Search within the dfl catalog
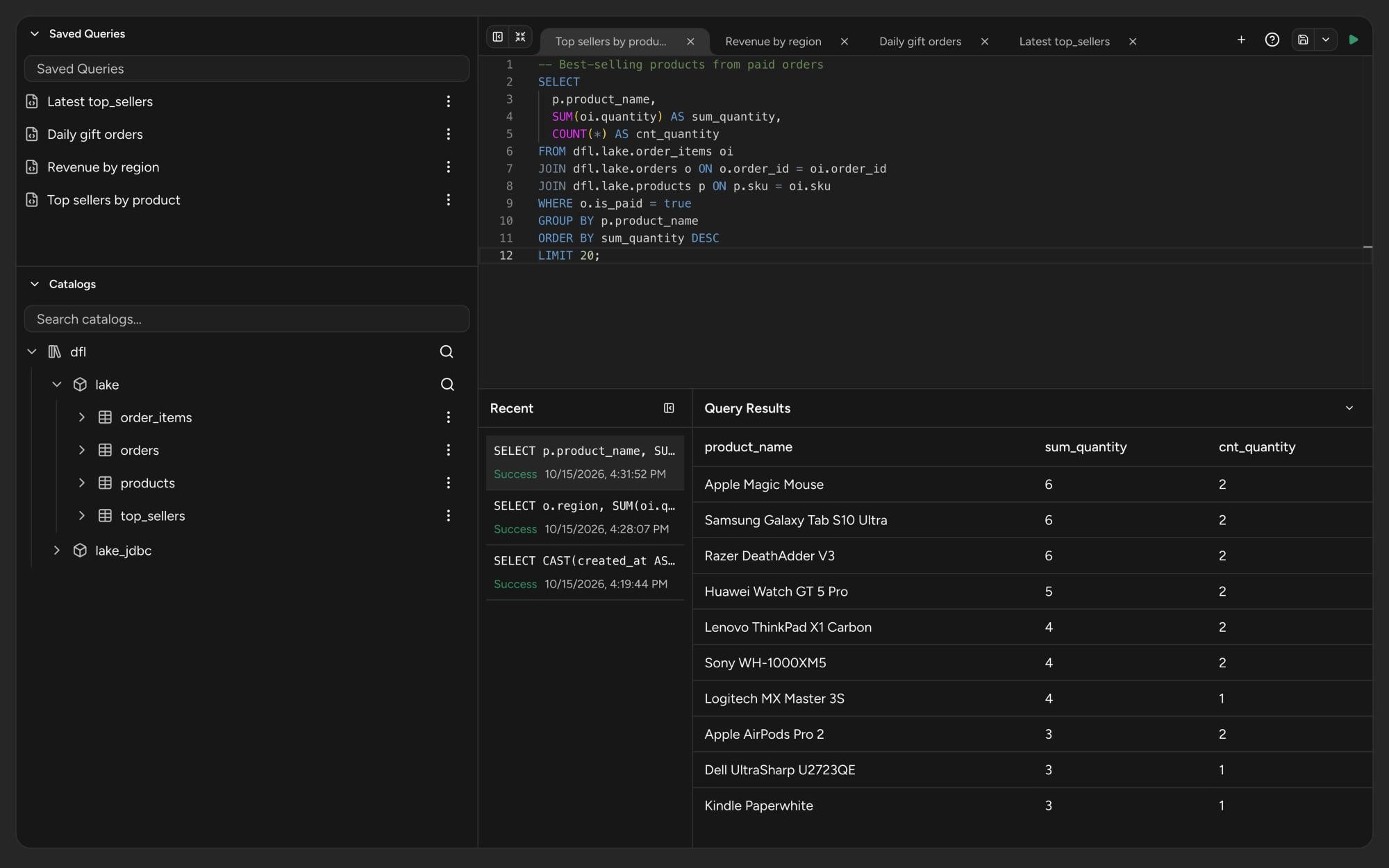 (447, 352)
